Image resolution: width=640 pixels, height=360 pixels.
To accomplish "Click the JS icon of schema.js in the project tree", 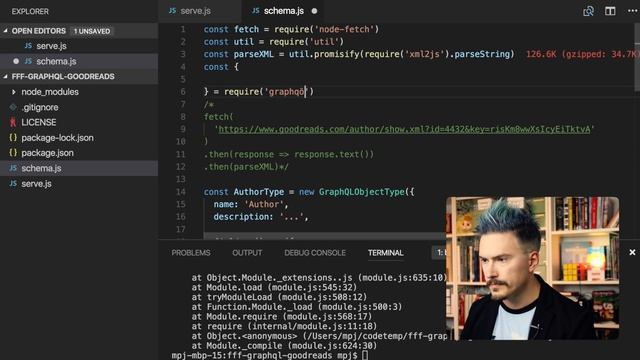I will 13,168.
